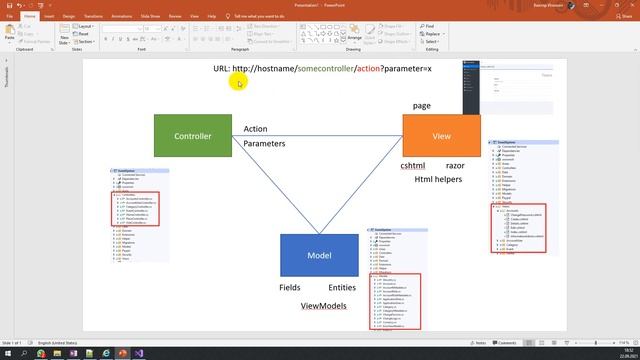Screen dimensions: 640x360
Task: Open Ribbon Display Options
Action: (586, 5)
